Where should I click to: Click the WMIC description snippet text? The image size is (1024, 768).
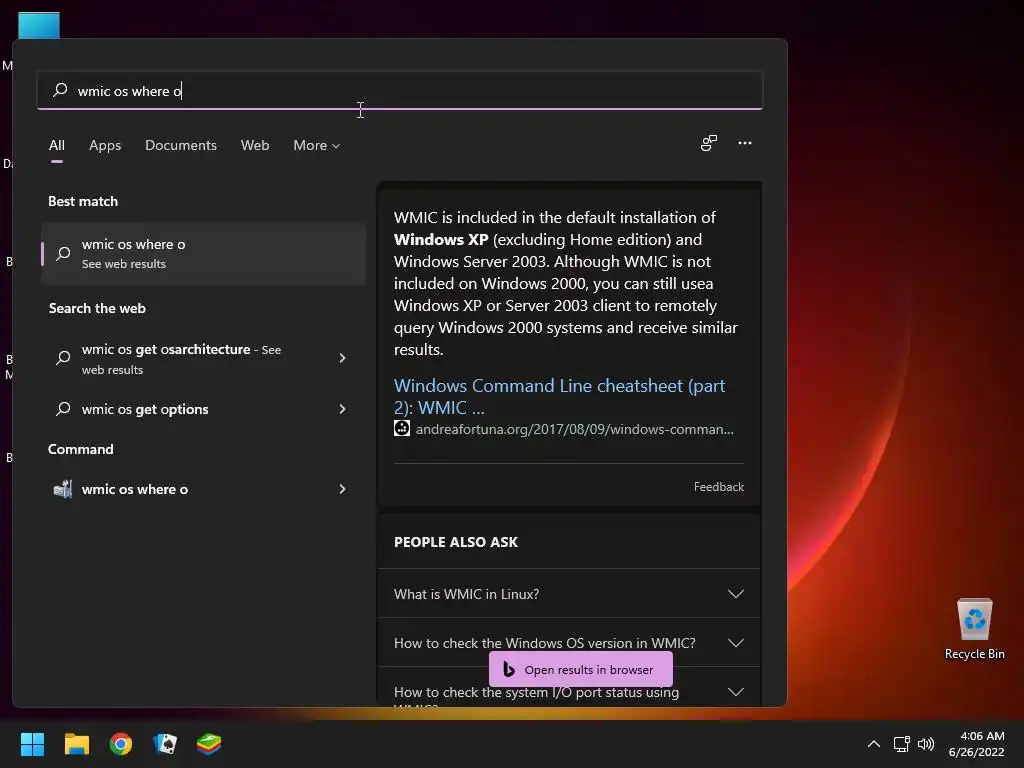pos(566,283)
